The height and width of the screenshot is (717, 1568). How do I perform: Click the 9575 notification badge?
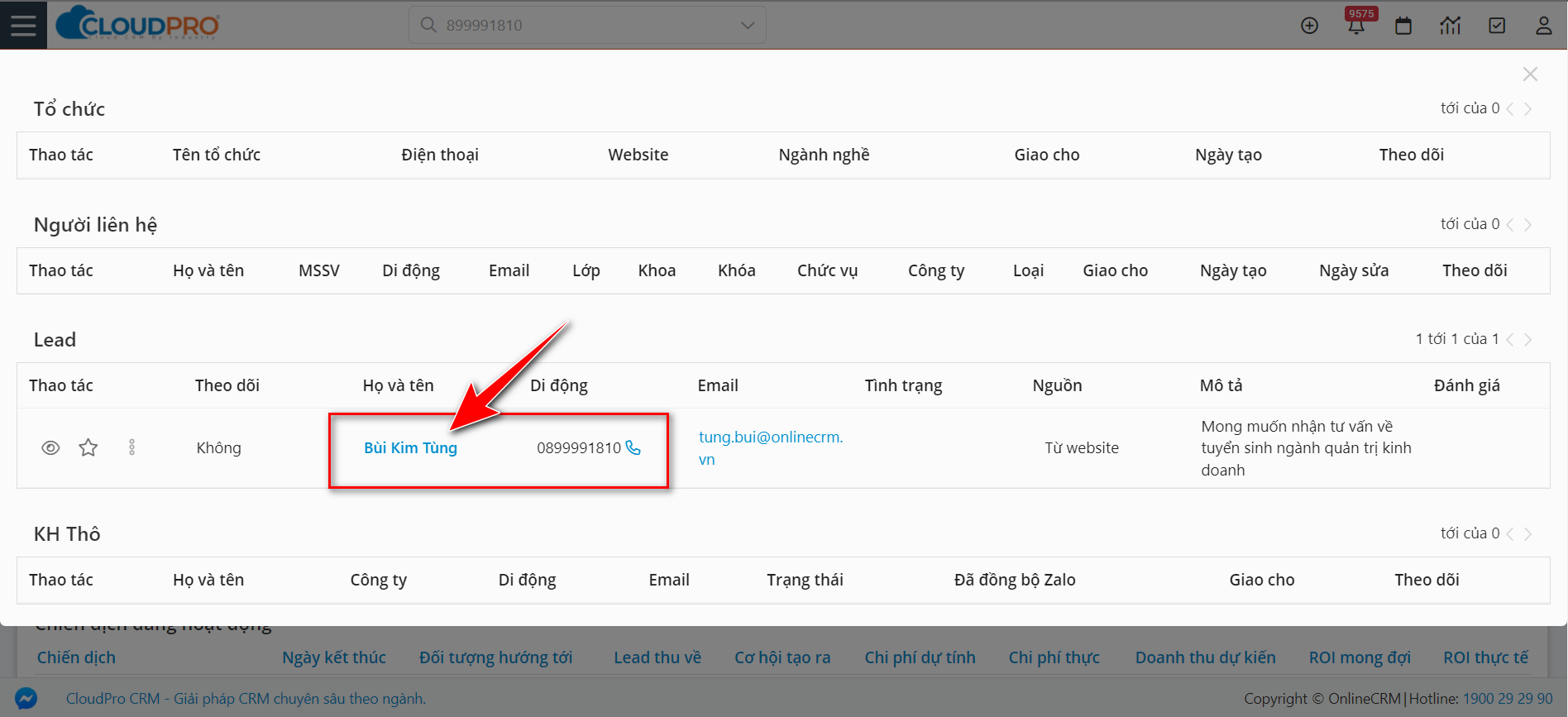pyautogui.click(x=1361, y=13)
